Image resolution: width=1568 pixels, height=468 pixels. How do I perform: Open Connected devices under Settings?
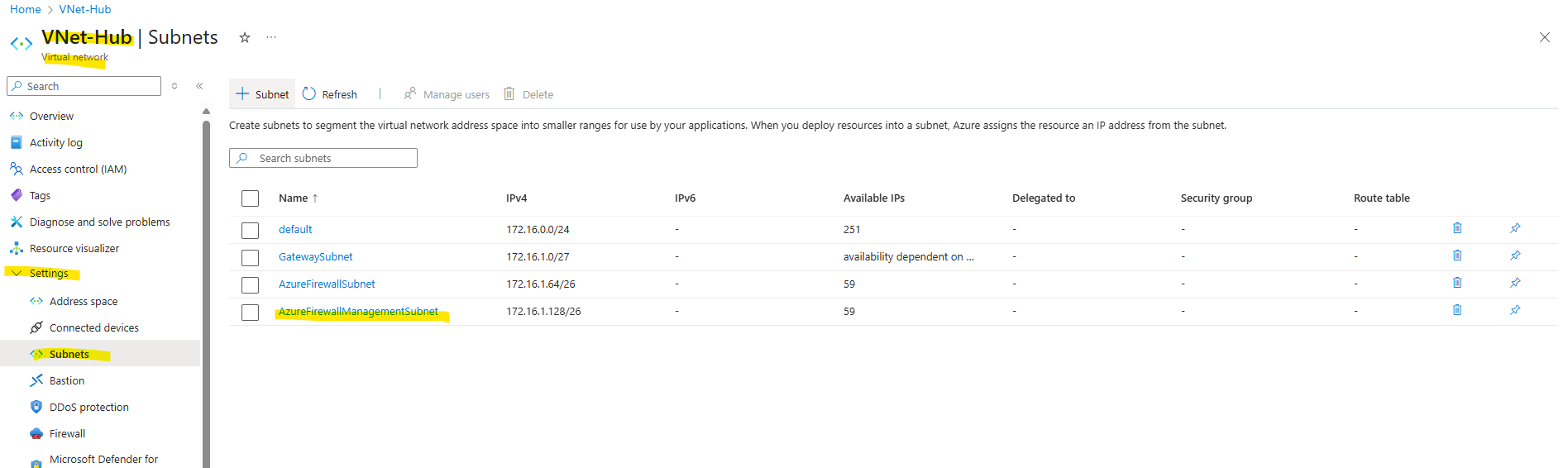pos(93,327)
